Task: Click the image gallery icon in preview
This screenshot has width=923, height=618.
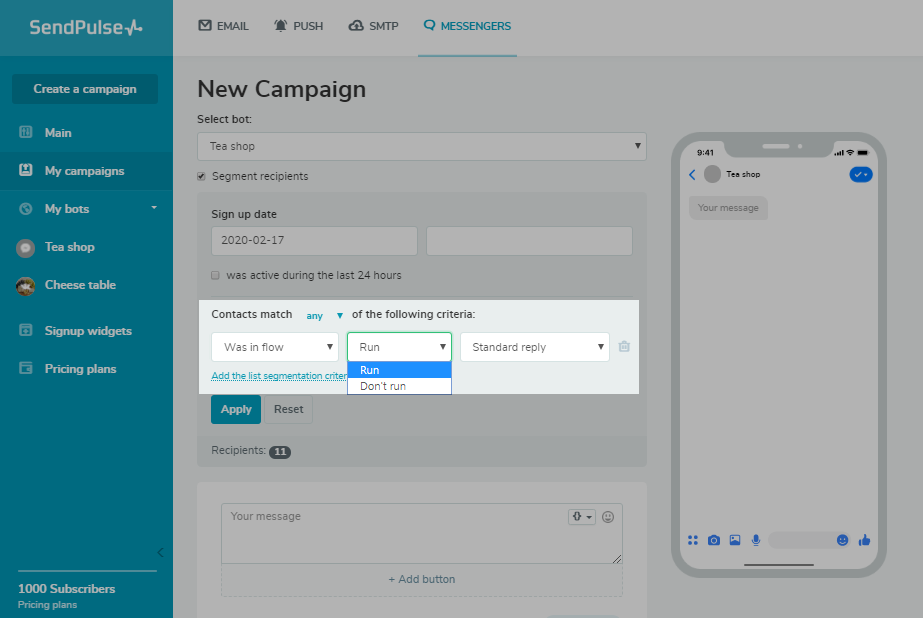Action: coord(735,540)
